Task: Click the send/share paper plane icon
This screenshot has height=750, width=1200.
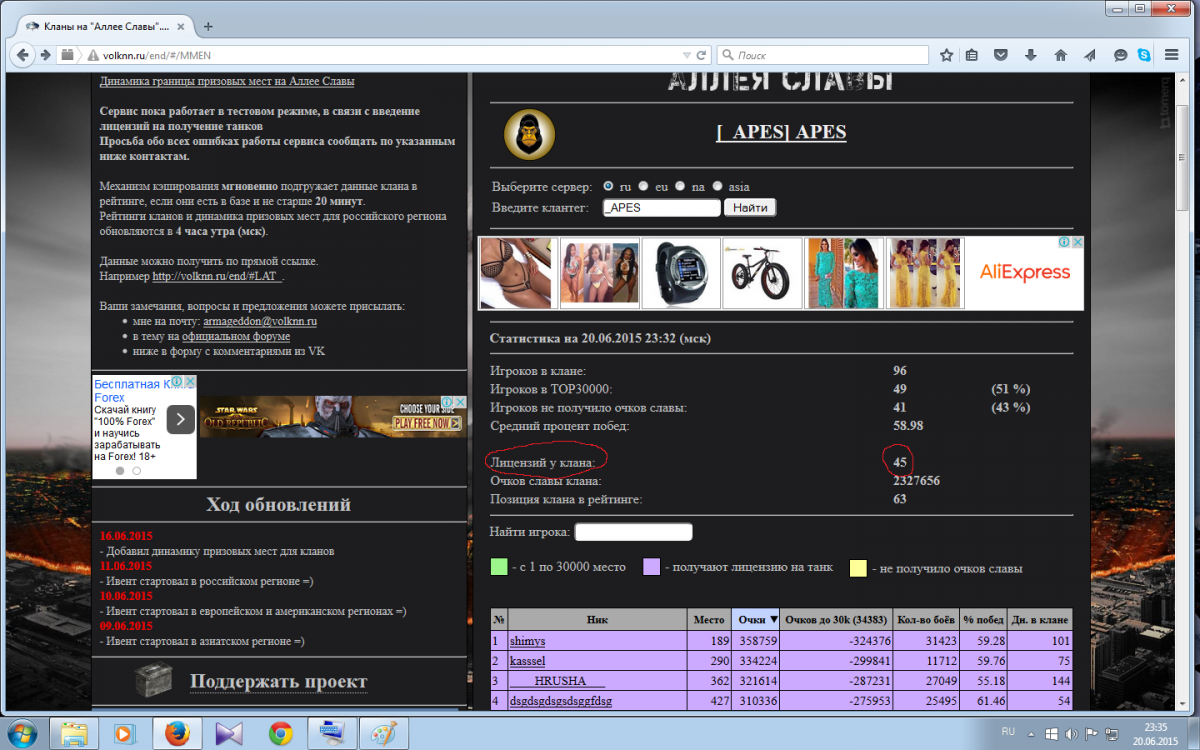Action: pyautogui.click(x=1090, y=55)
